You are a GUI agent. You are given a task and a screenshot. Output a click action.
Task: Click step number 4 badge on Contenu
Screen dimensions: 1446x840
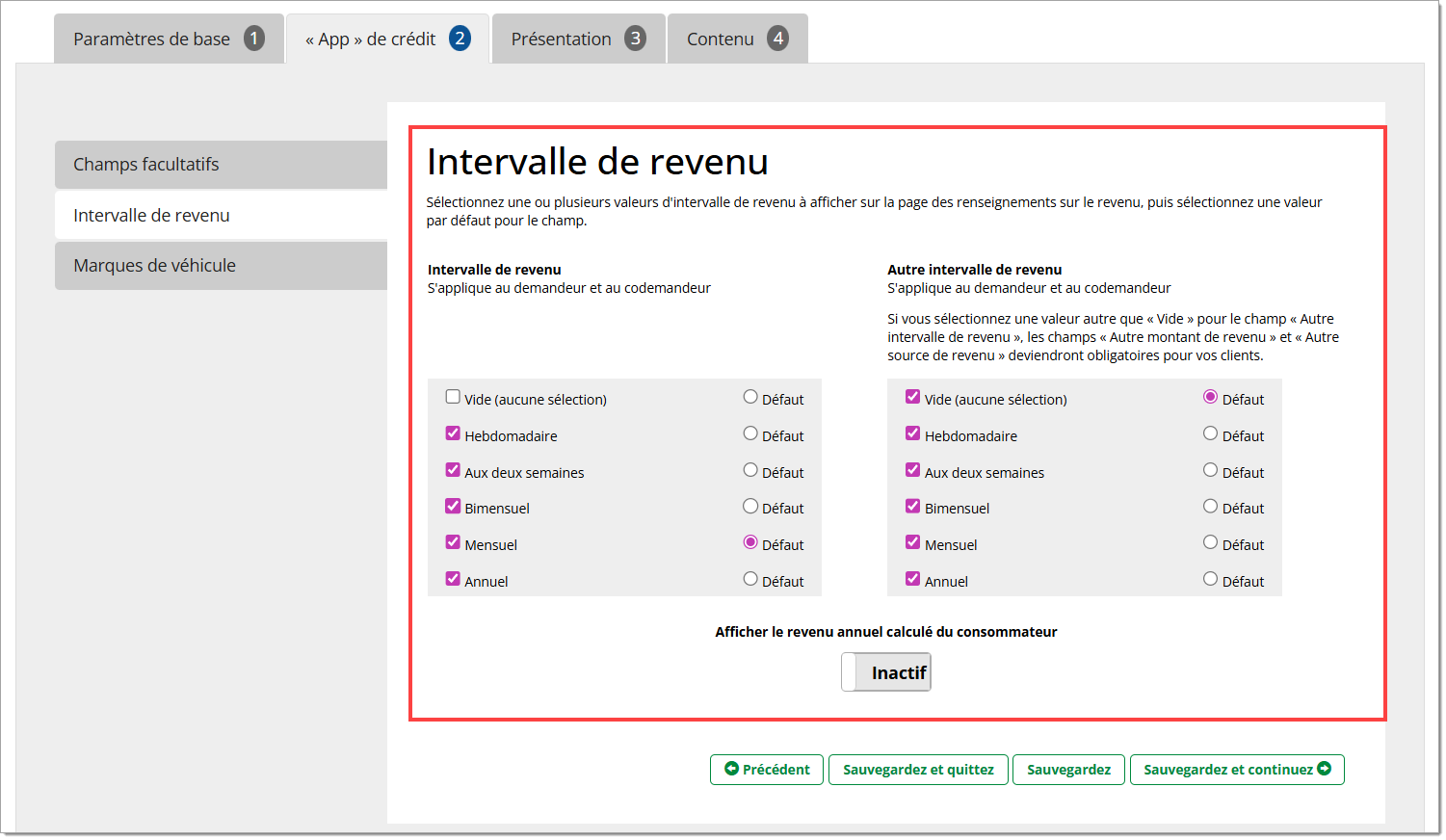click(777, 39)
